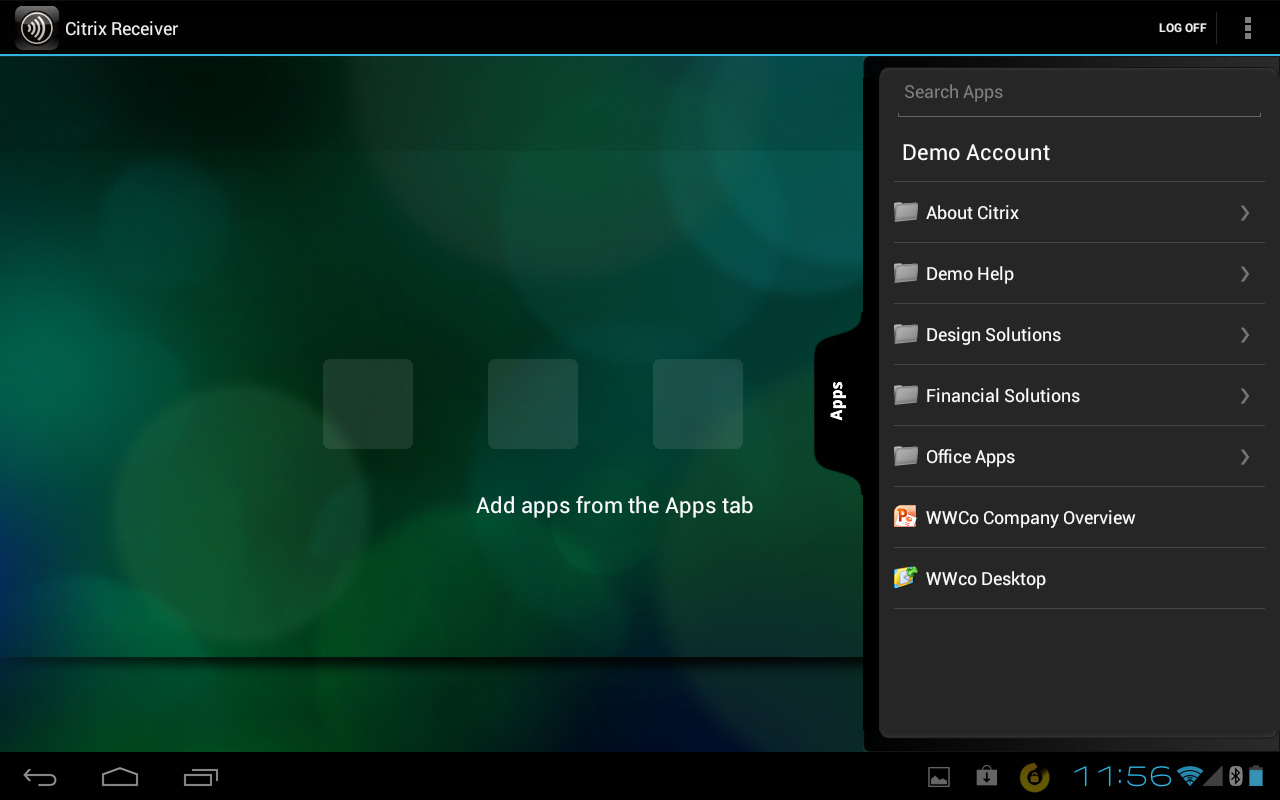Tap the Wi-Fi status icon
1280x800 pixels.
point(1190,776)
